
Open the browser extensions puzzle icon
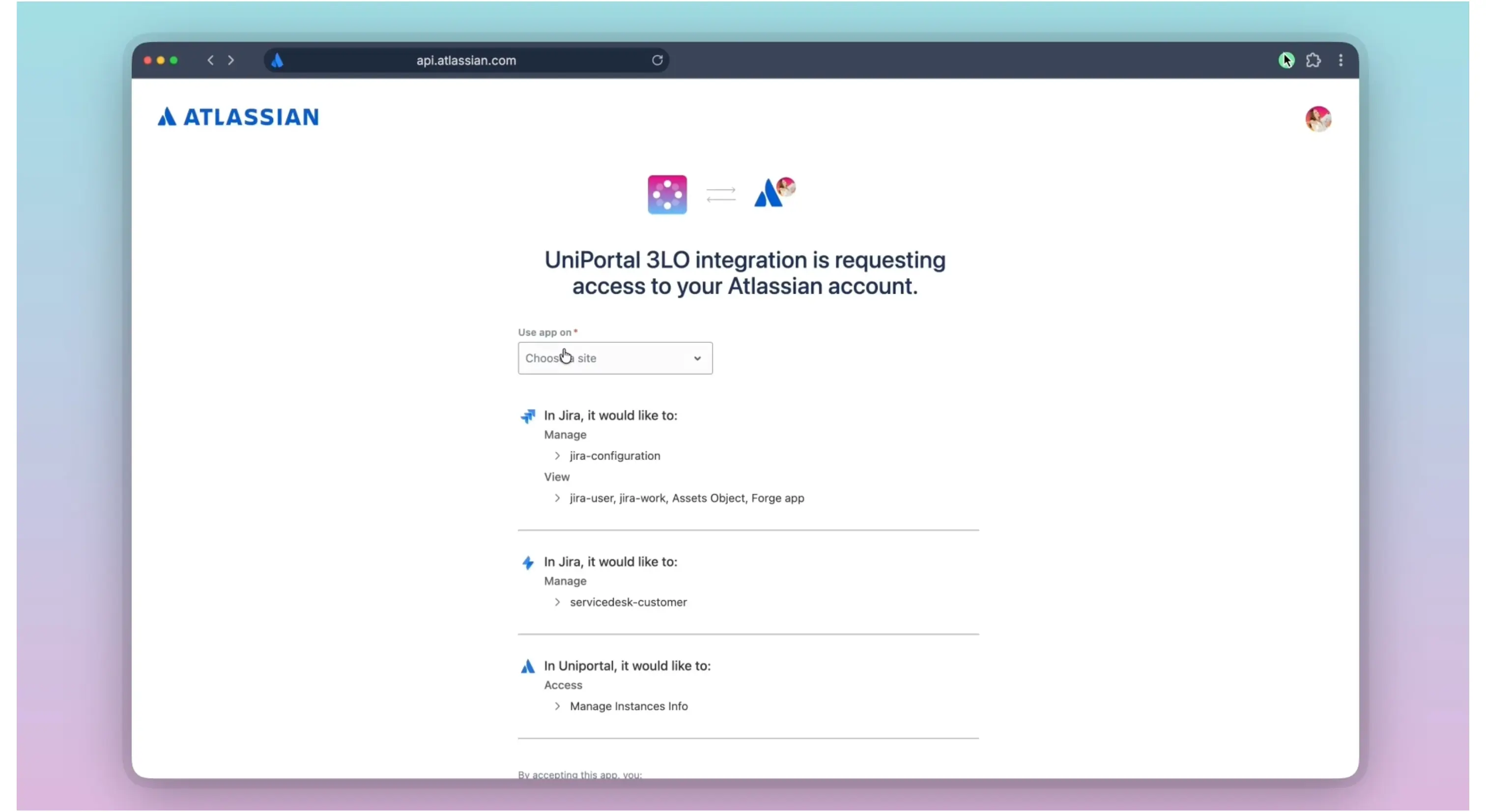1314,60
